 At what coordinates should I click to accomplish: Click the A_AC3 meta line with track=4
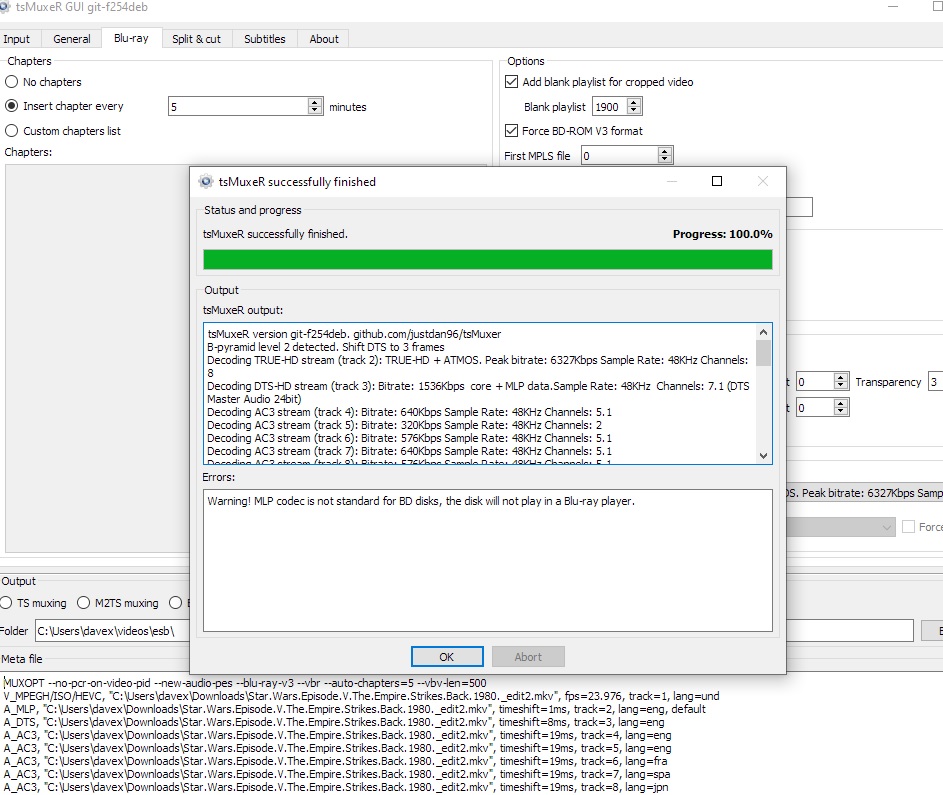click(x=337, y=735)
